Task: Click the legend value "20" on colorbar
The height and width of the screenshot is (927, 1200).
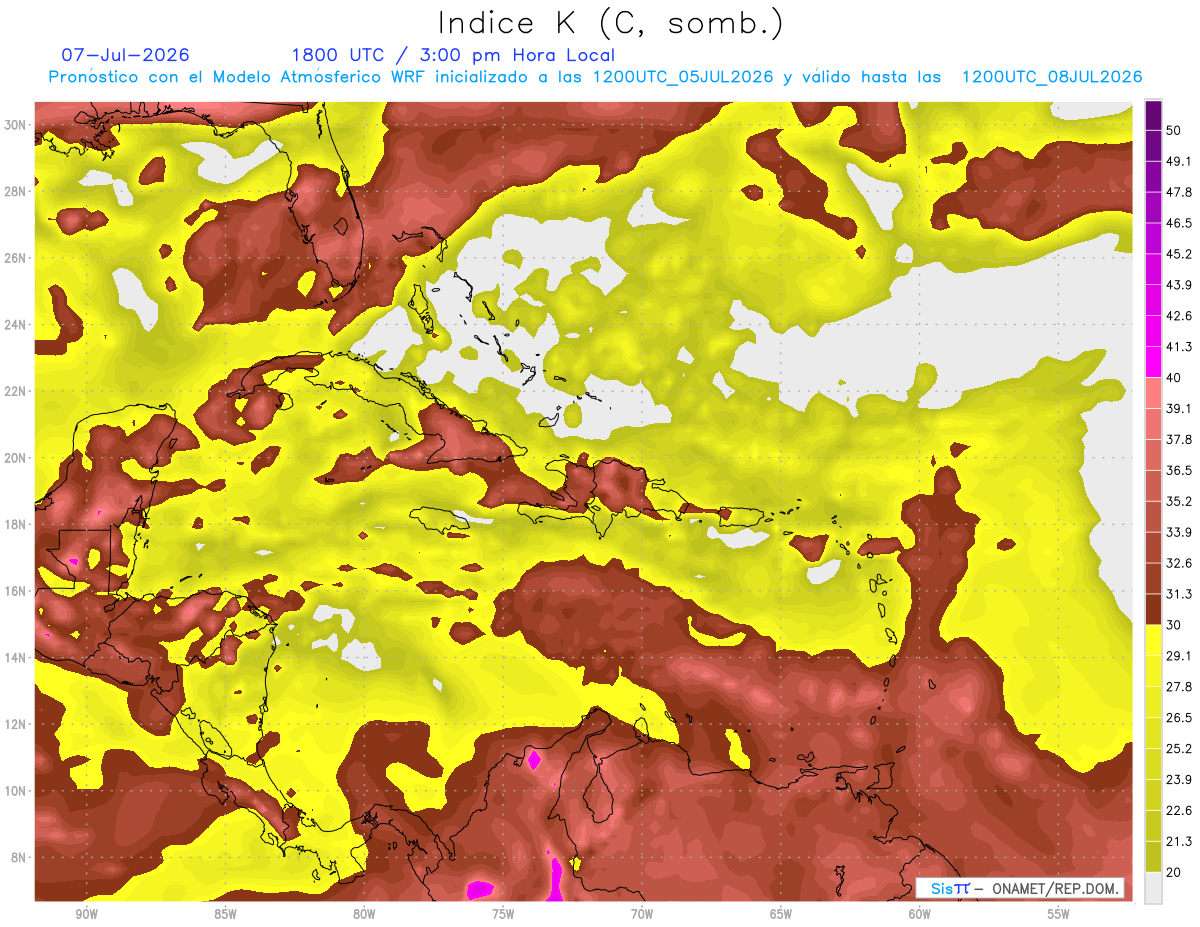Action: pyautogui.click(x=1175, y=872)
